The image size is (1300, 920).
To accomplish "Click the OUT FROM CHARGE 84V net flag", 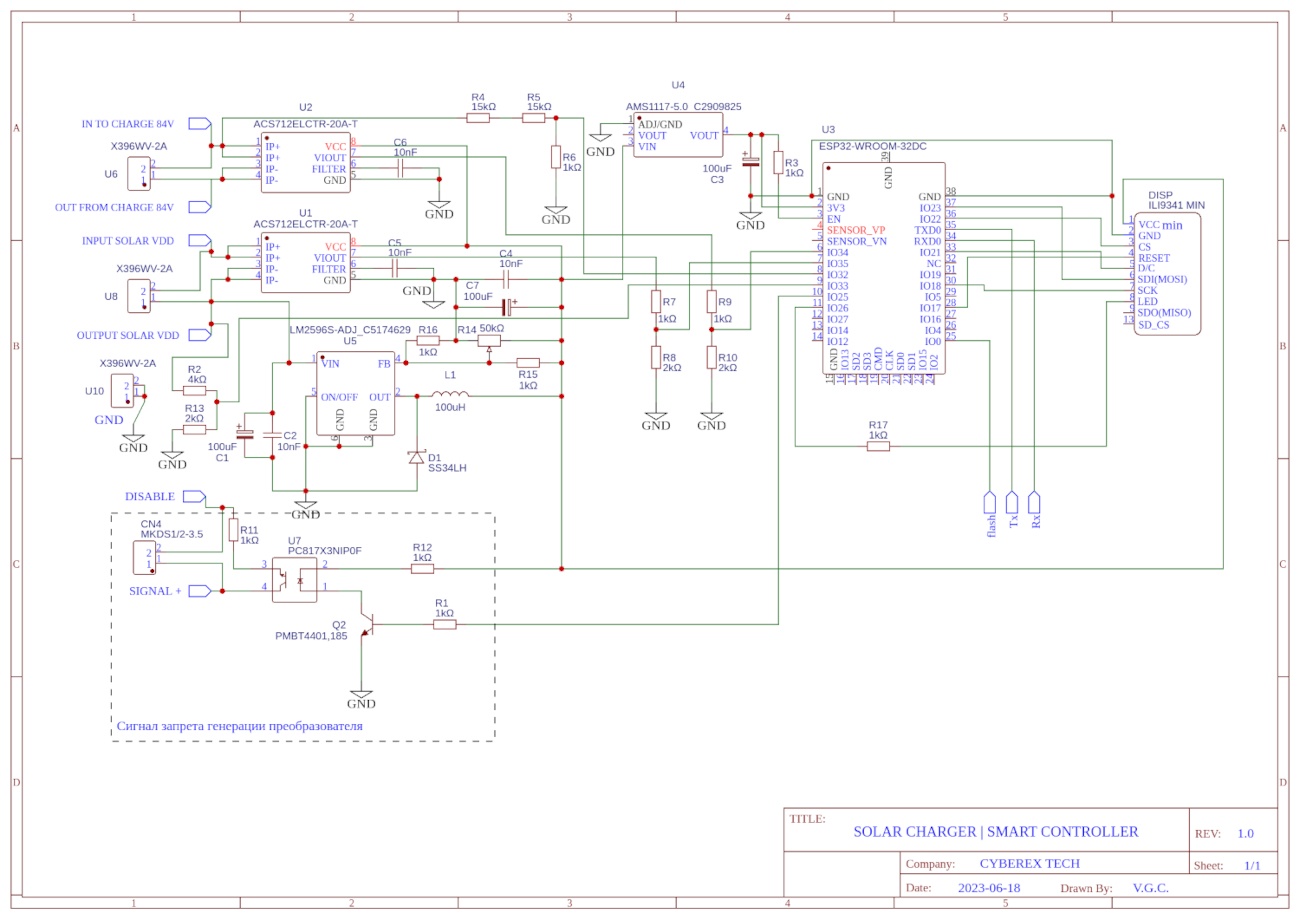I will tap(200, 207).
